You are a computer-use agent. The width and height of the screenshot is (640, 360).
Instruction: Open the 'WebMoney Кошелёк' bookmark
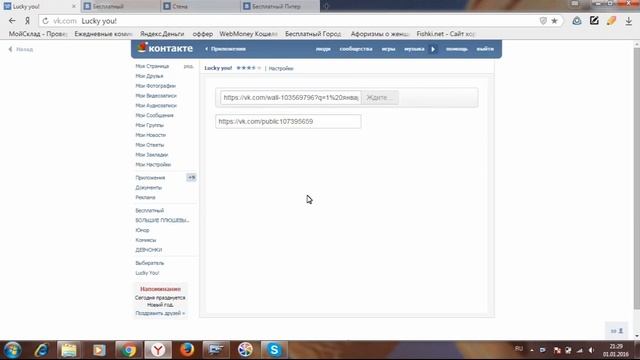tap(248, 34)
